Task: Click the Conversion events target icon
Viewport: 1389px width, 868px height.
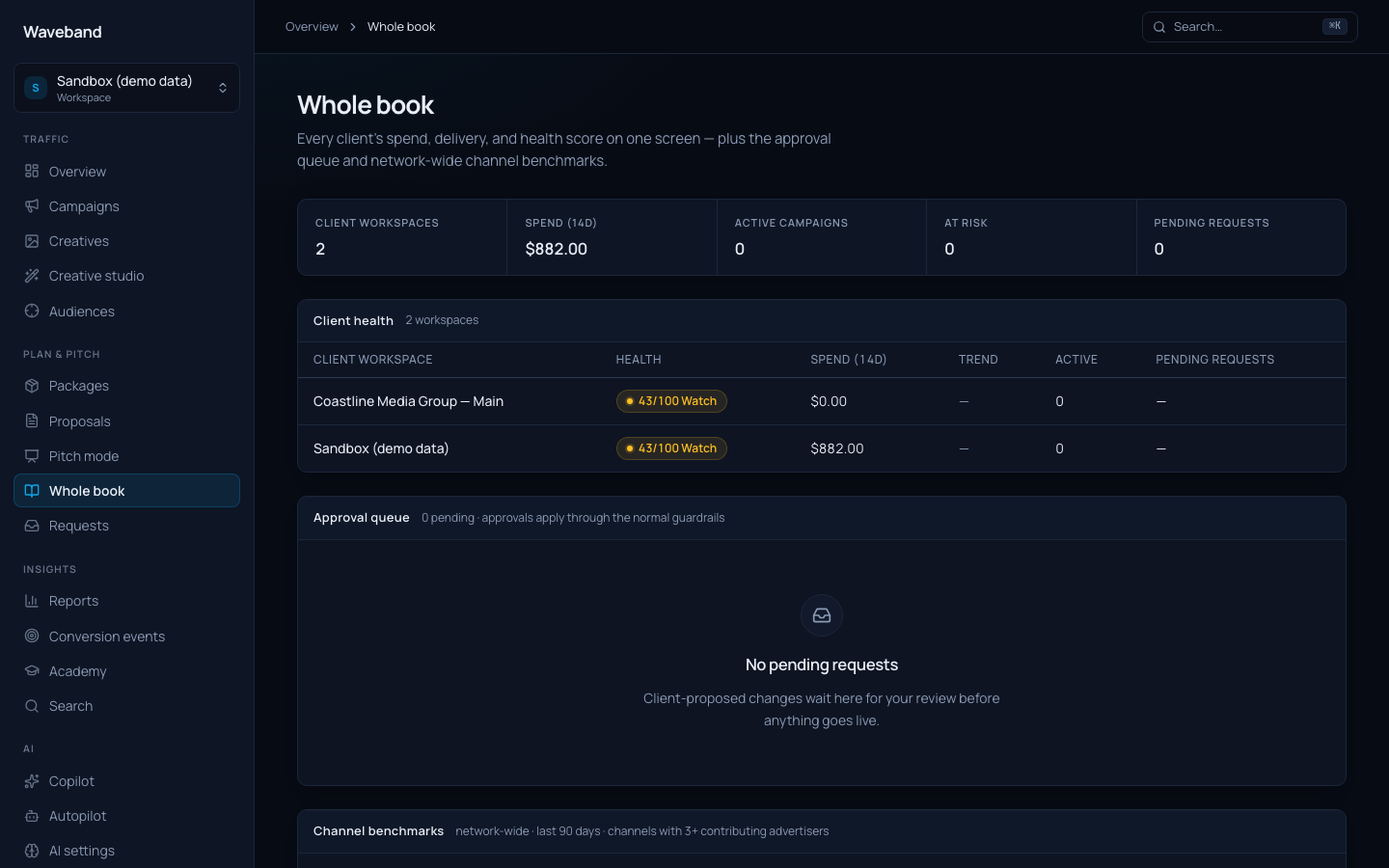Action: pyautogui.click(x=32, y=636)
